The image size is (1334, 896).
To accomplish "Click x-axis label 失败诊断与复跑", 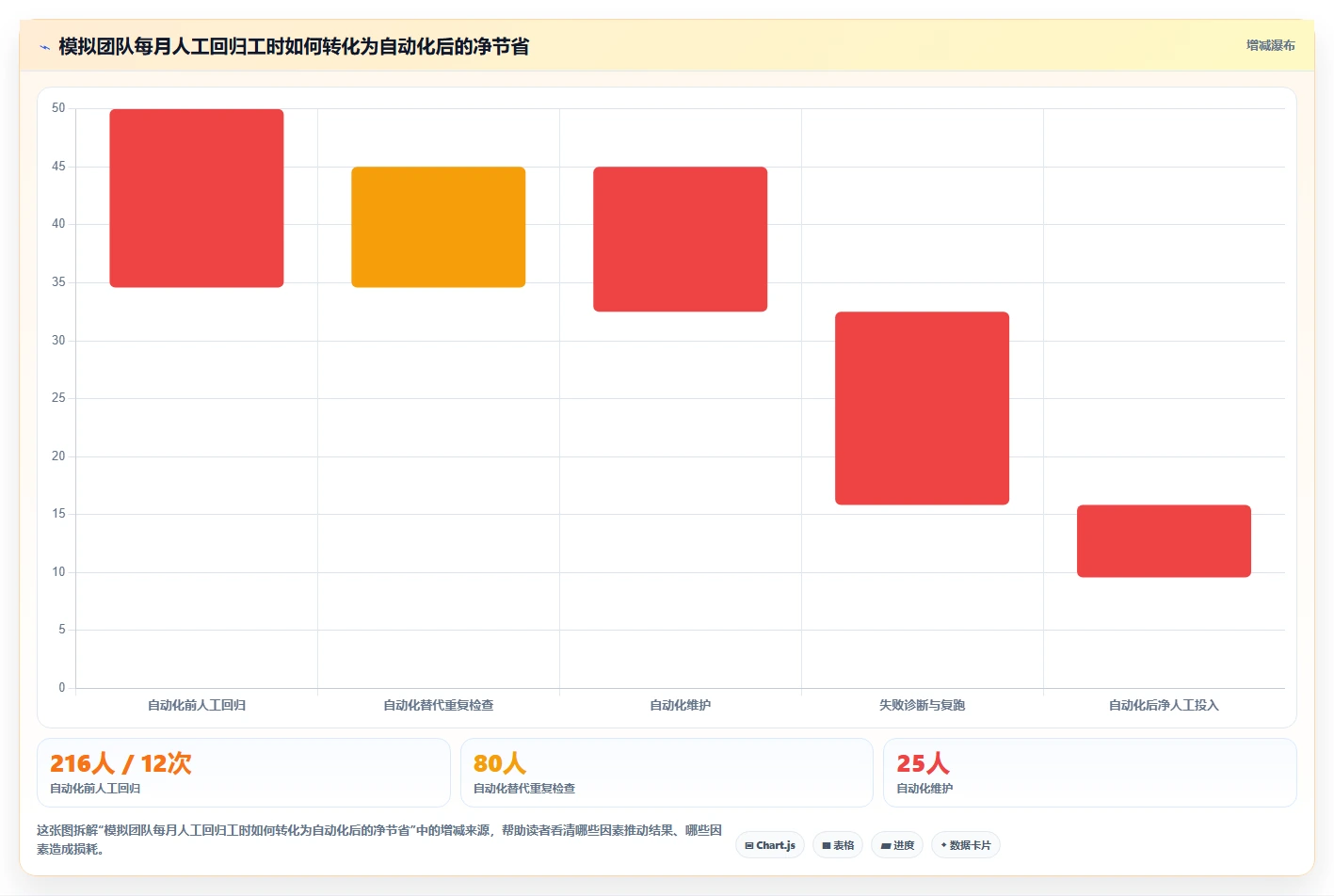I will [923, 705].
